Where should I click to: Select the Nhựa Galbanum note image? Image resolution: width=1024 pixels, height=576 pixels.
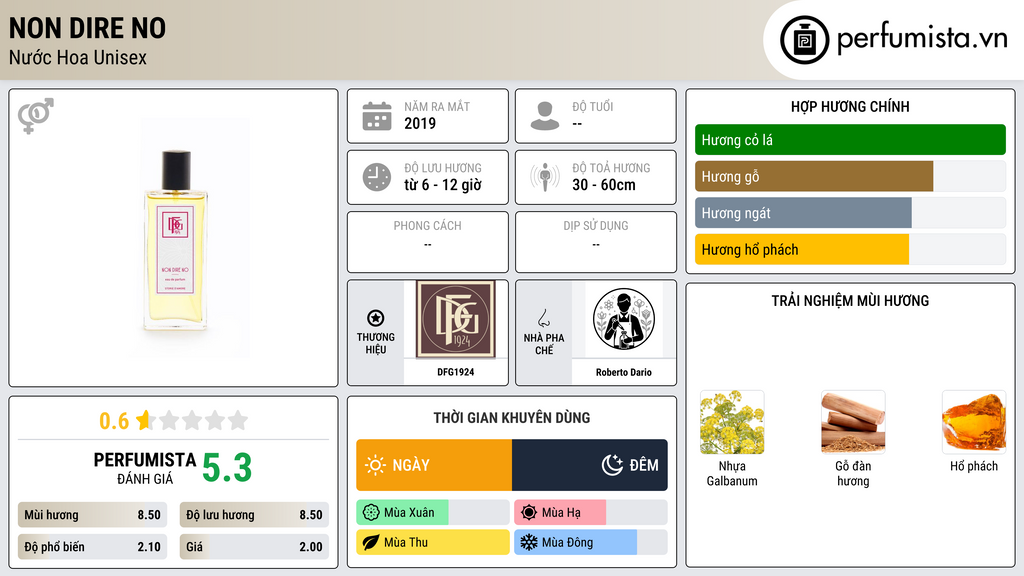[732, 422]
